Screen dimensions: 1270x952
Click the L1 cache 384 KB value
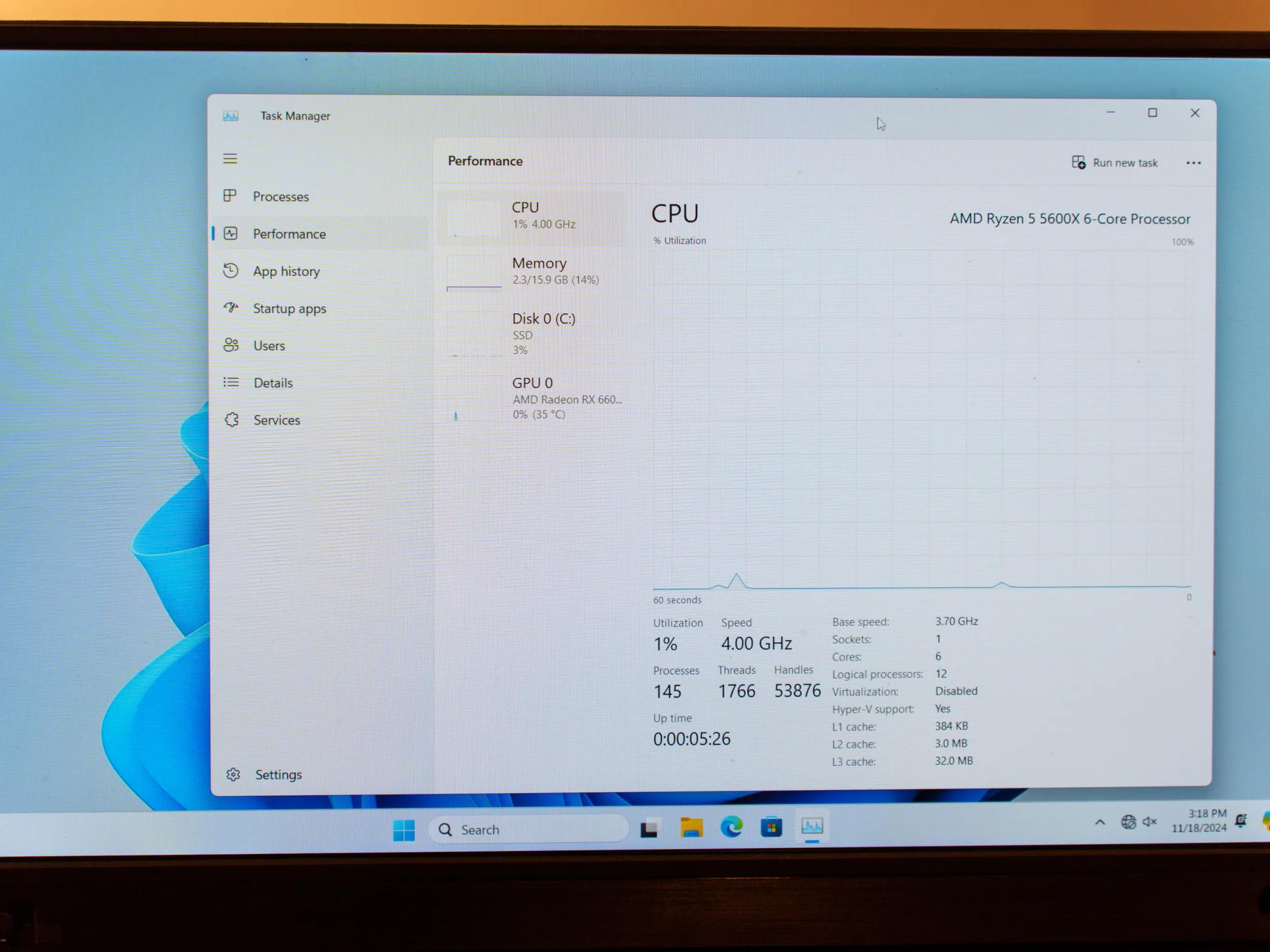click(951, 726)
